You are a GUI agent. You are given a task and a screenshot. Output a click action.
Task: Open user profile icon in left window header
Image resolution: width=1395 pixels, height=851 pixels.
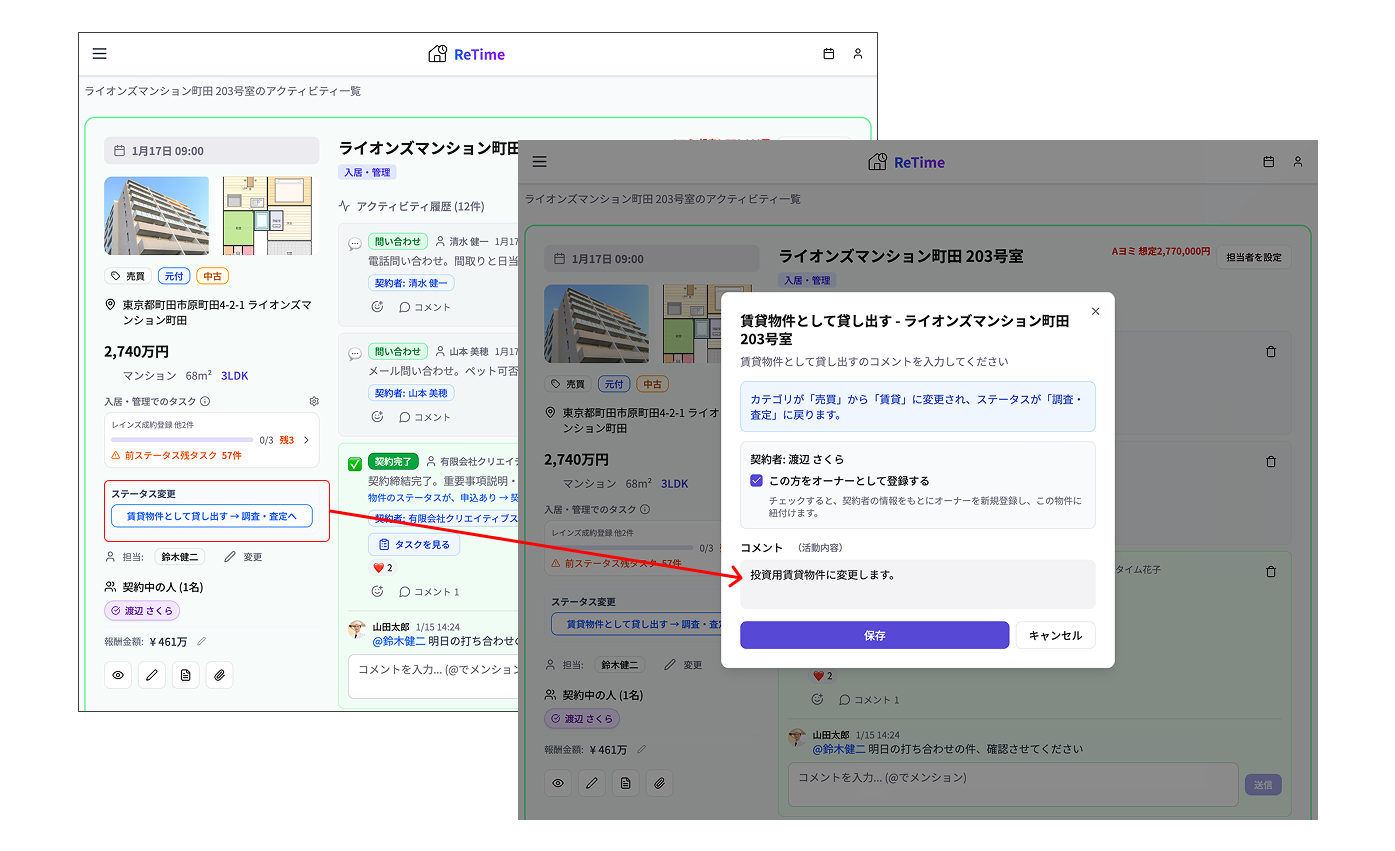click(x=857, y=54)
